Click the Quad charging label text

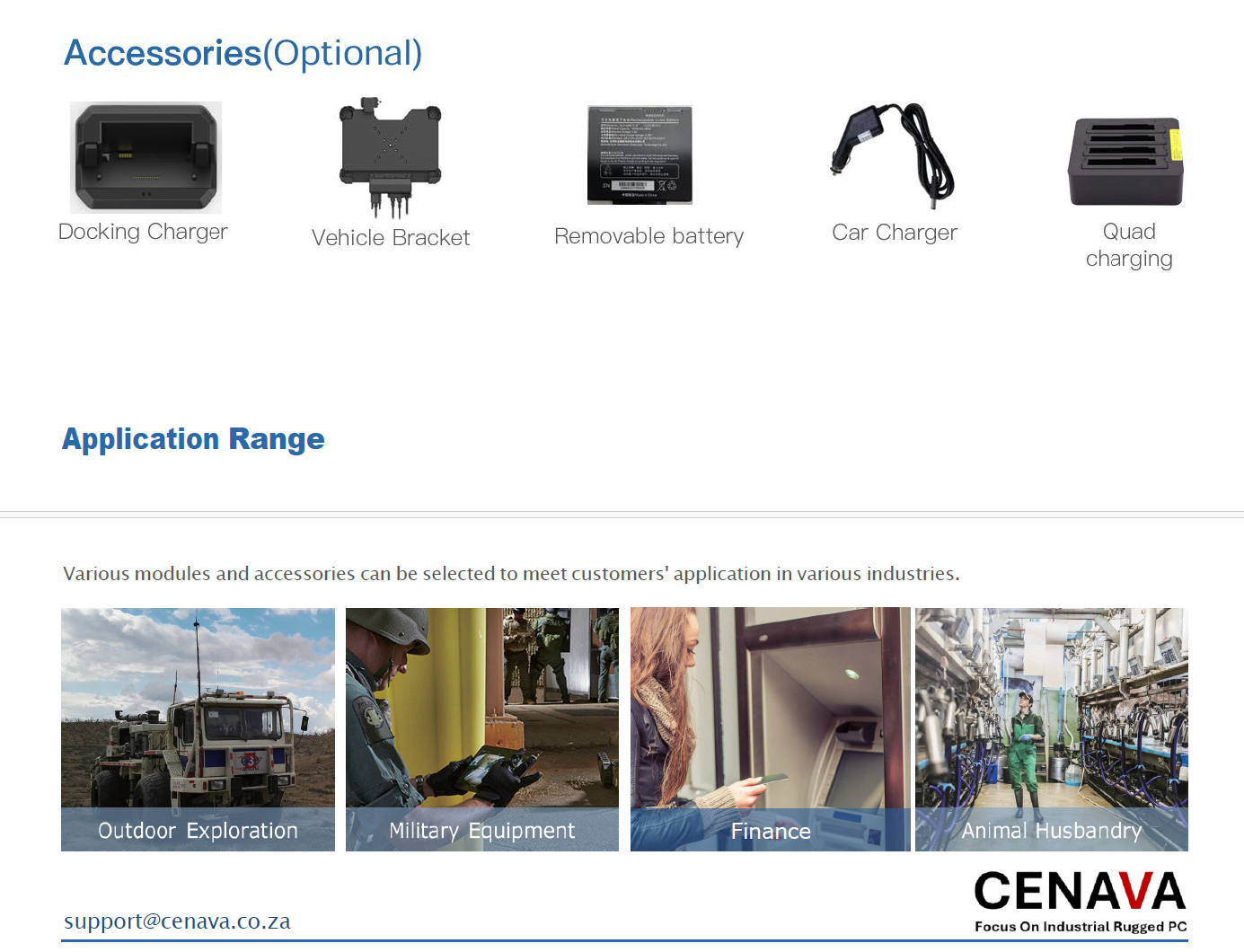point(1129,245)
